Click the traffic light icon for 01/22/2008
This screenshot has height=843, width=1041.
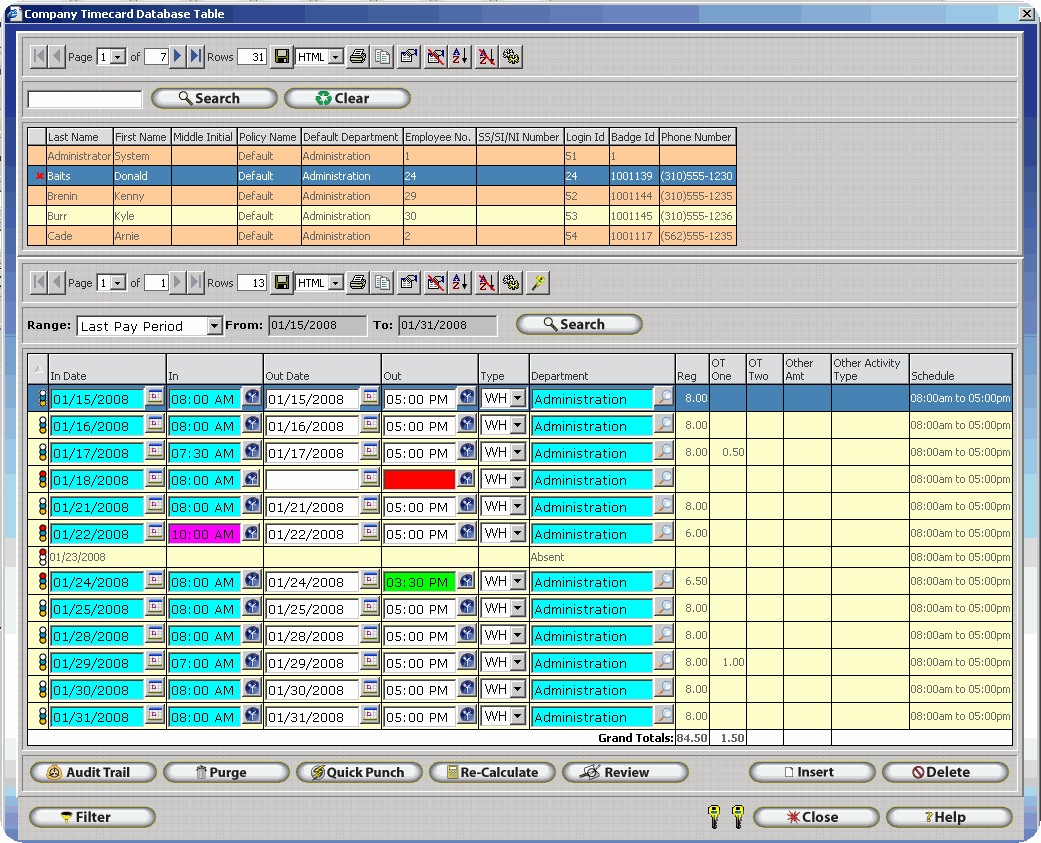click(42, 534)
